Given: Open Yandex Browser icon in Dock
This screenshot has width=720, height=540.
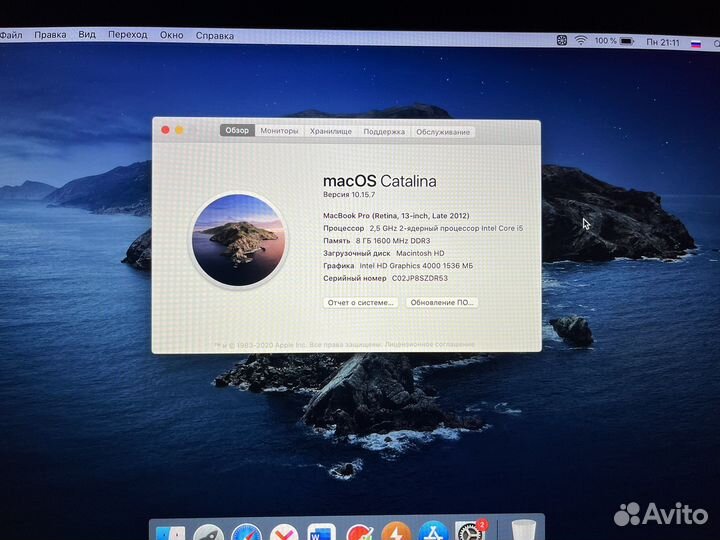Looking at the screenshot, I should 284,533.
